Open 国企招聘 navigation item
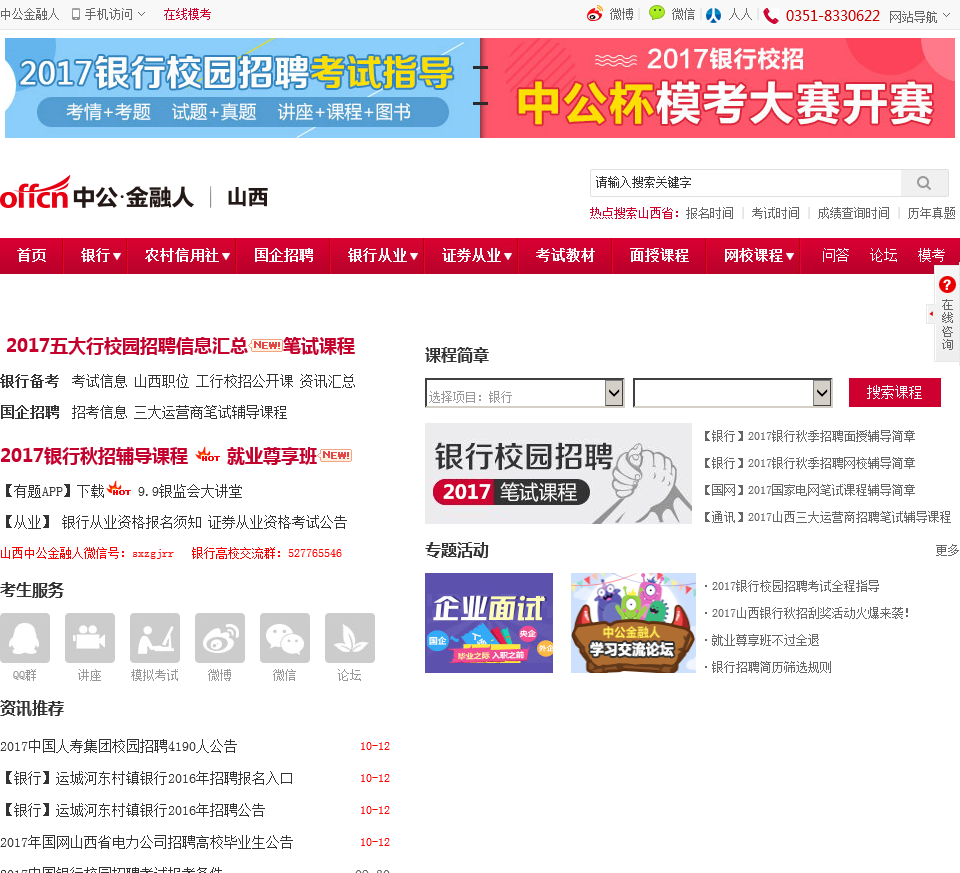 (283, 255)
